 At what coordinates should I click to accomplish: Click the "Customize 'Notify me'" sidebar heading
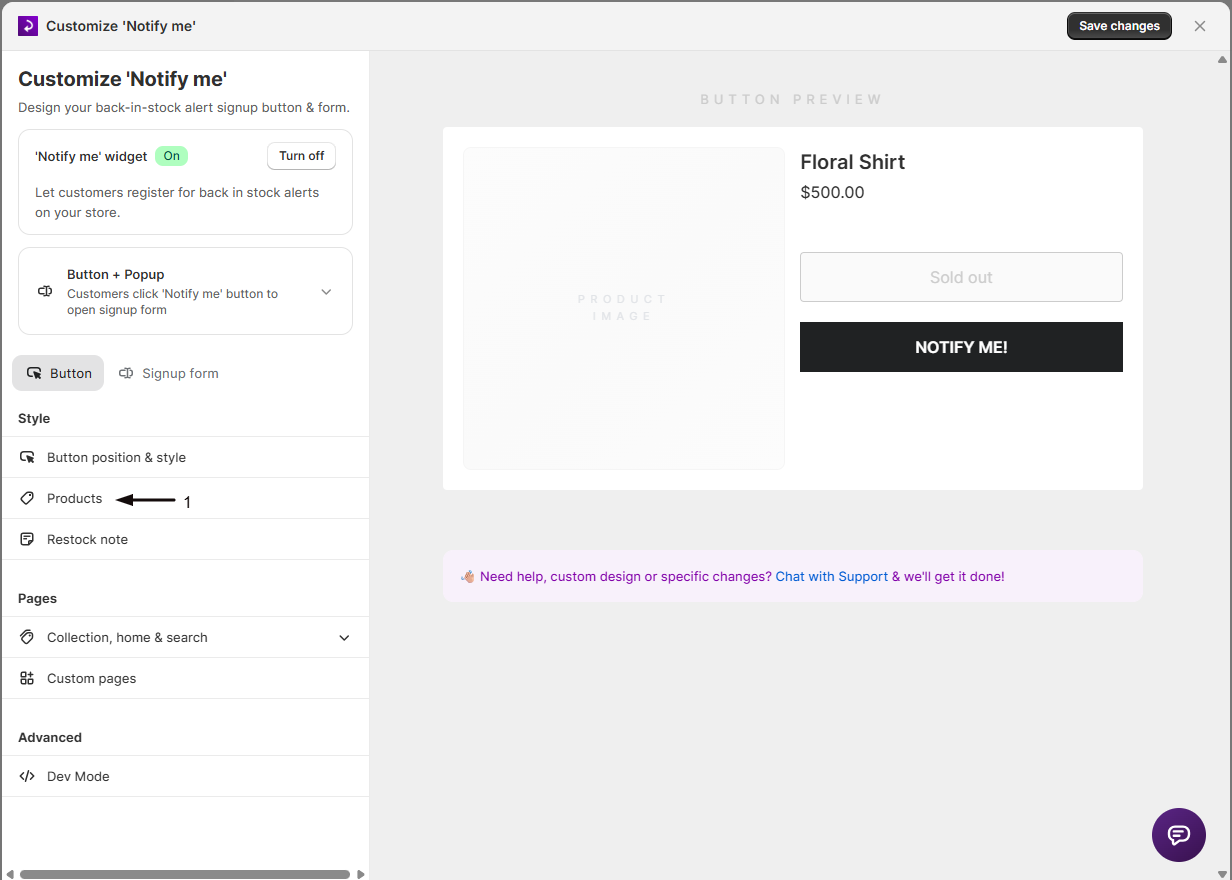pos(123,79)
